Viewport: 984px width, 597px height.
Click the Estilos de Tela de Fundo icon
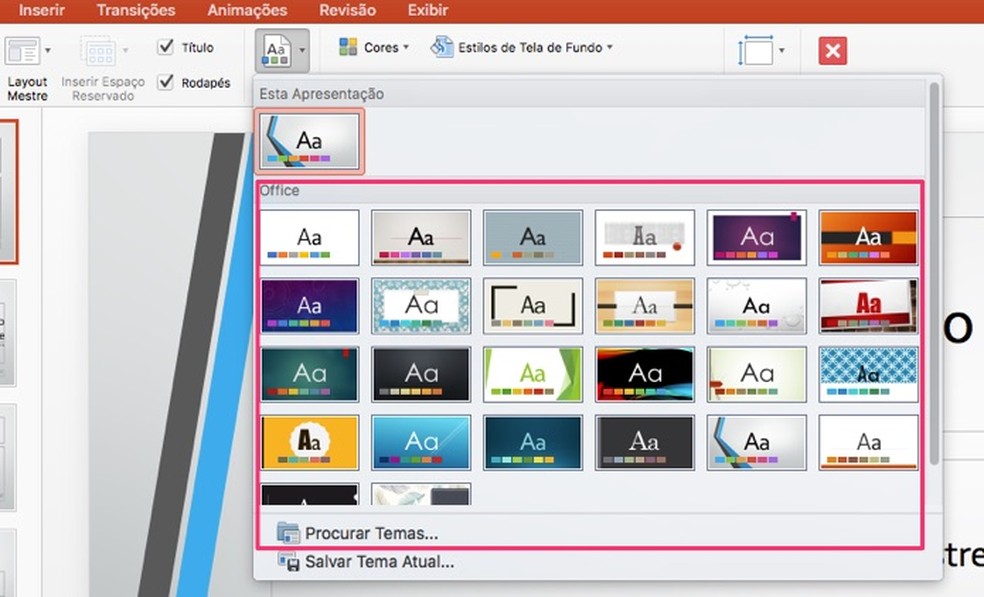tap(442, 47)
